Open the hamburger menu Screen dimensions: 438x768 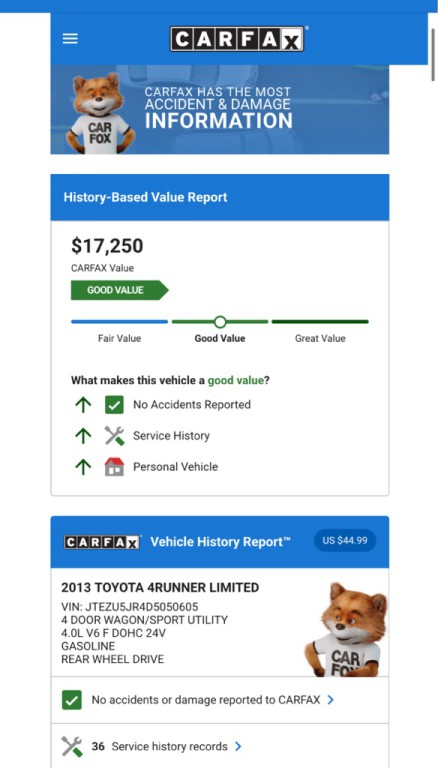[70, 39]
